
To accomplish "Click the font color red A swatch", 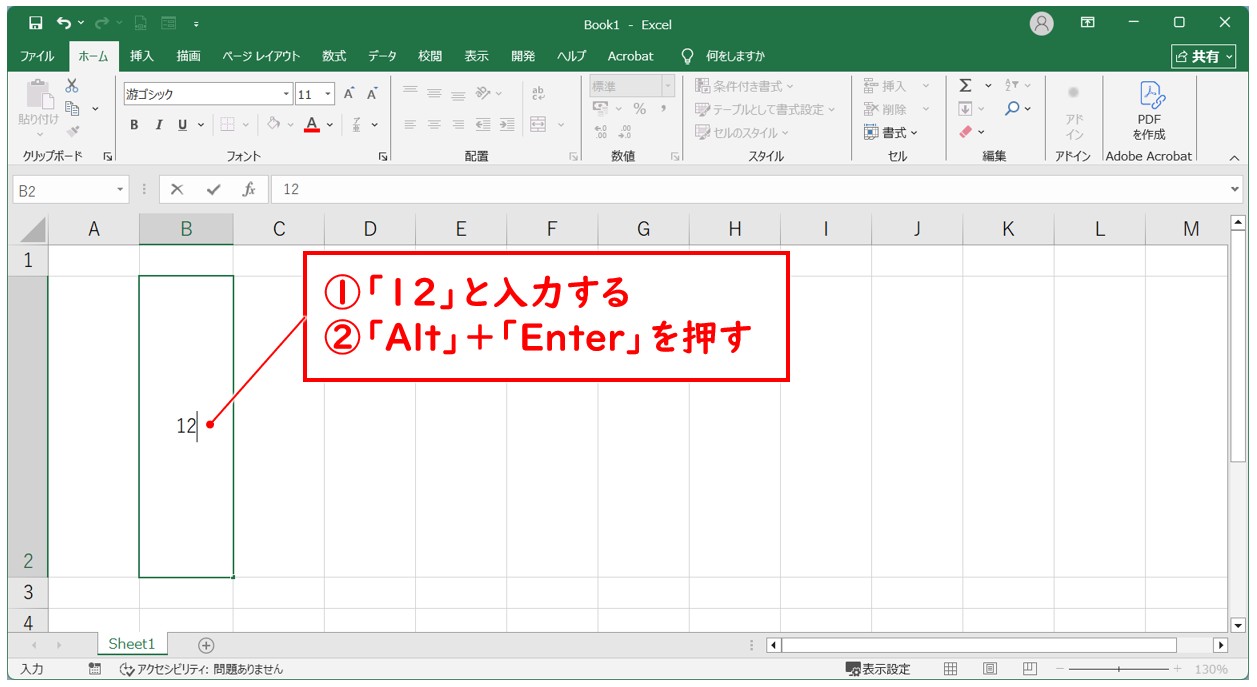I will tap(312, 125).
